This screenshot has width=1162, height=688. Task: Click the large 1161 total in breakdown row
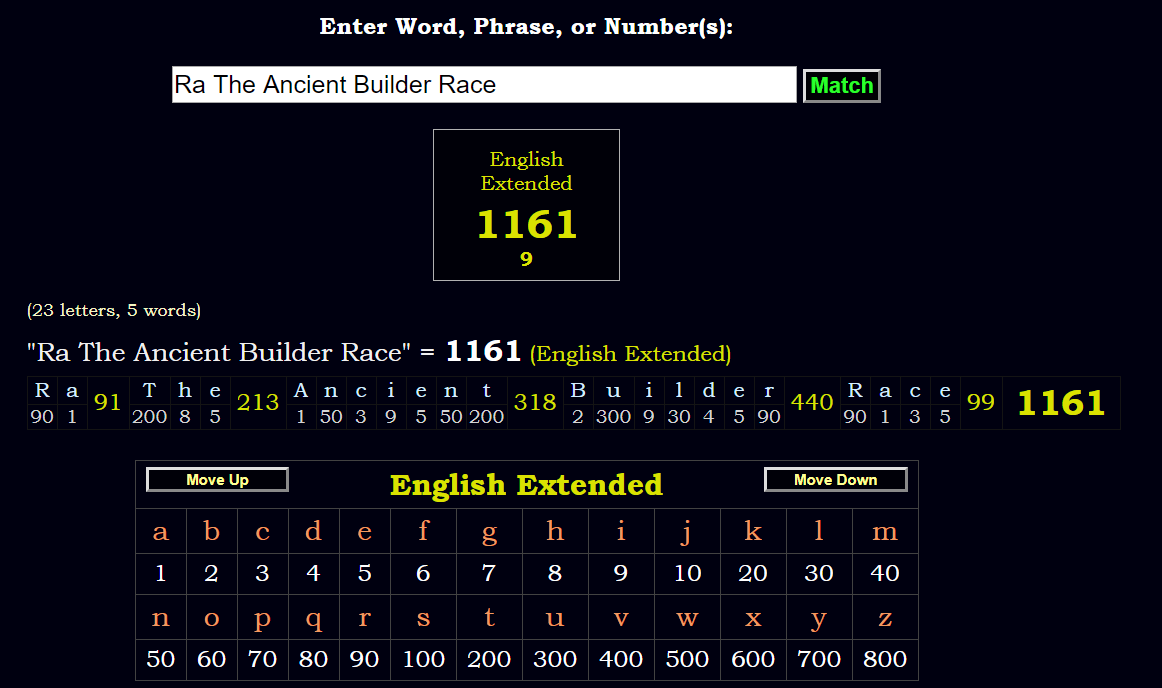[1061, 403]
